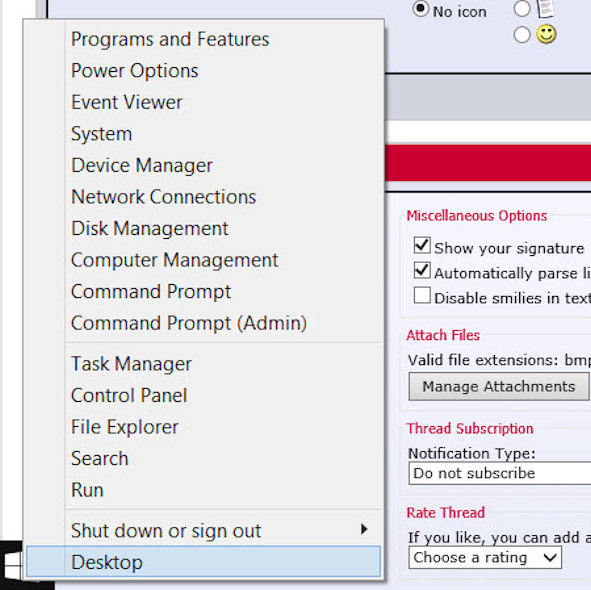Select the No icon radio button

421,9
